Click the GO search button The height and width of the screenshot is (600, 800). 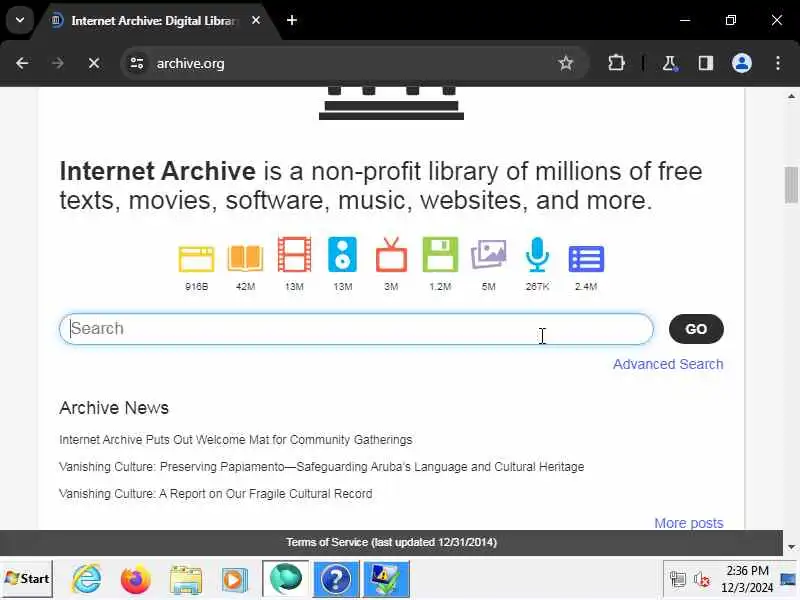click(x=696, y=329)
